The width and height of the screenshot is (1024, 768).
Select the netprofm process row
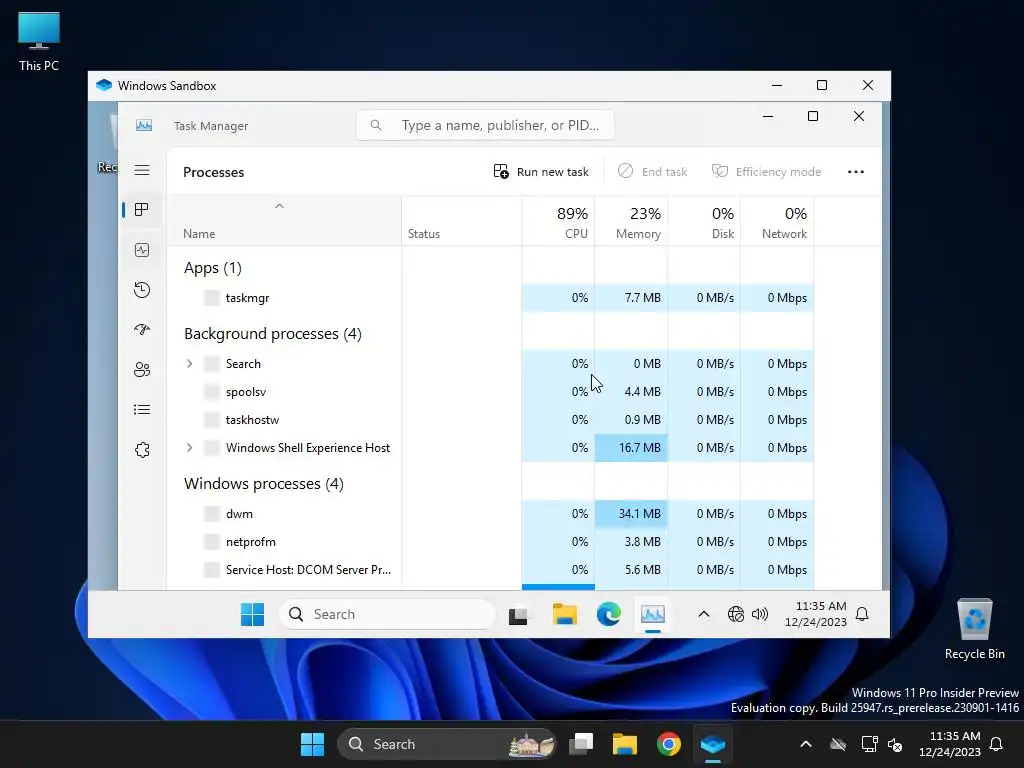(x=490, y=542)
